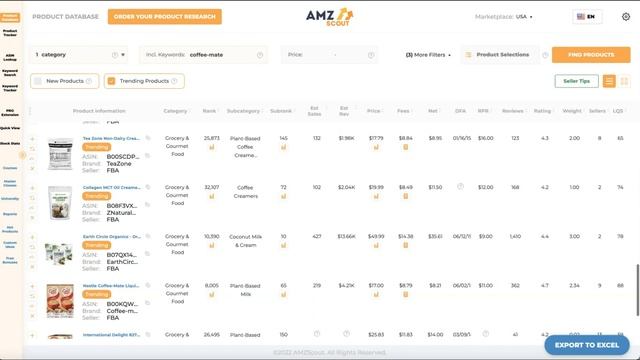
Task: Click the Incl. Keywords input field
Action: pos(203,55)
